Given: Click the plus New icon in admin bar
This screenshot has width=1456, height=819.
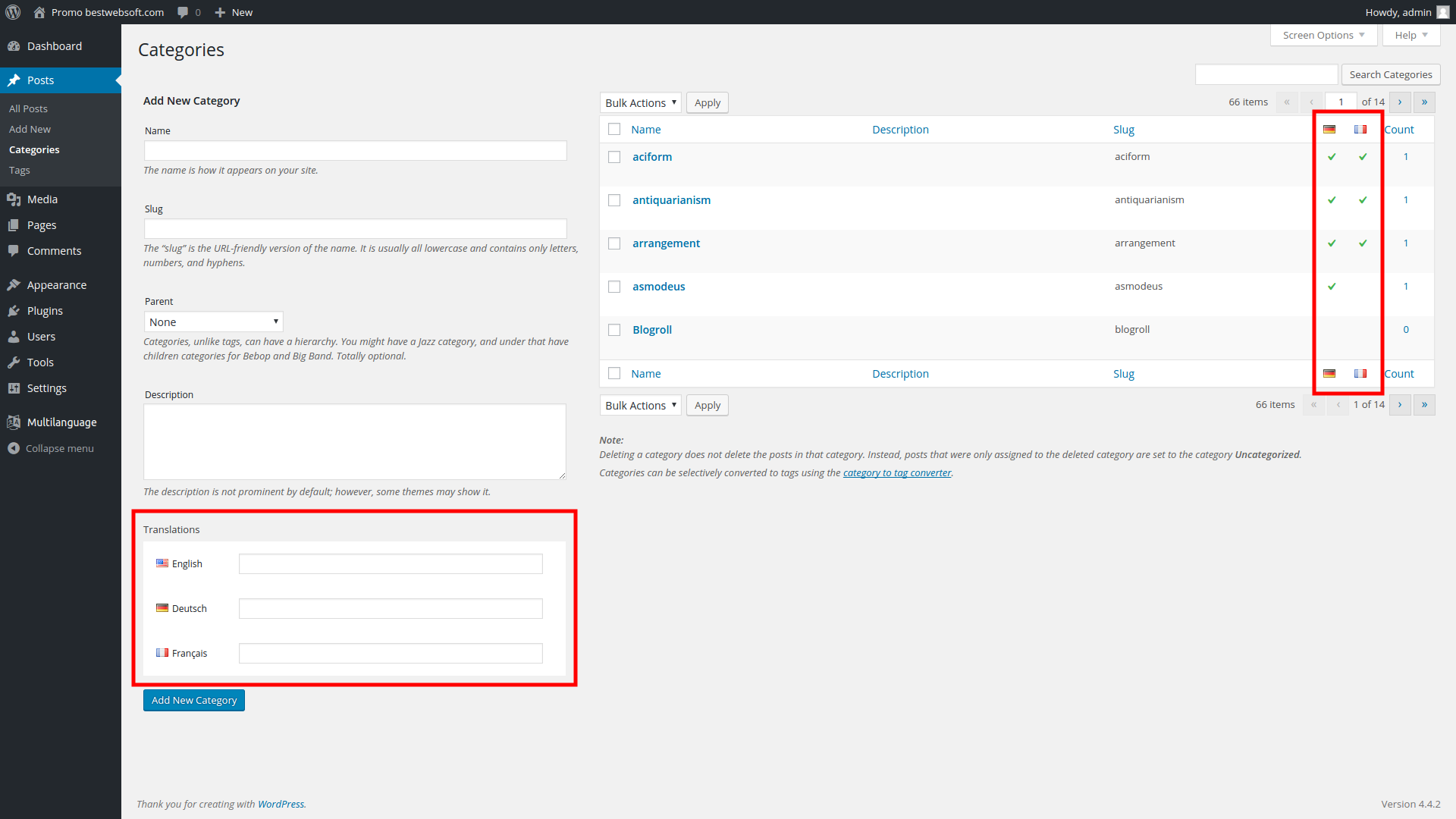Looking at the screenshot, I should (x=220, y=12).
